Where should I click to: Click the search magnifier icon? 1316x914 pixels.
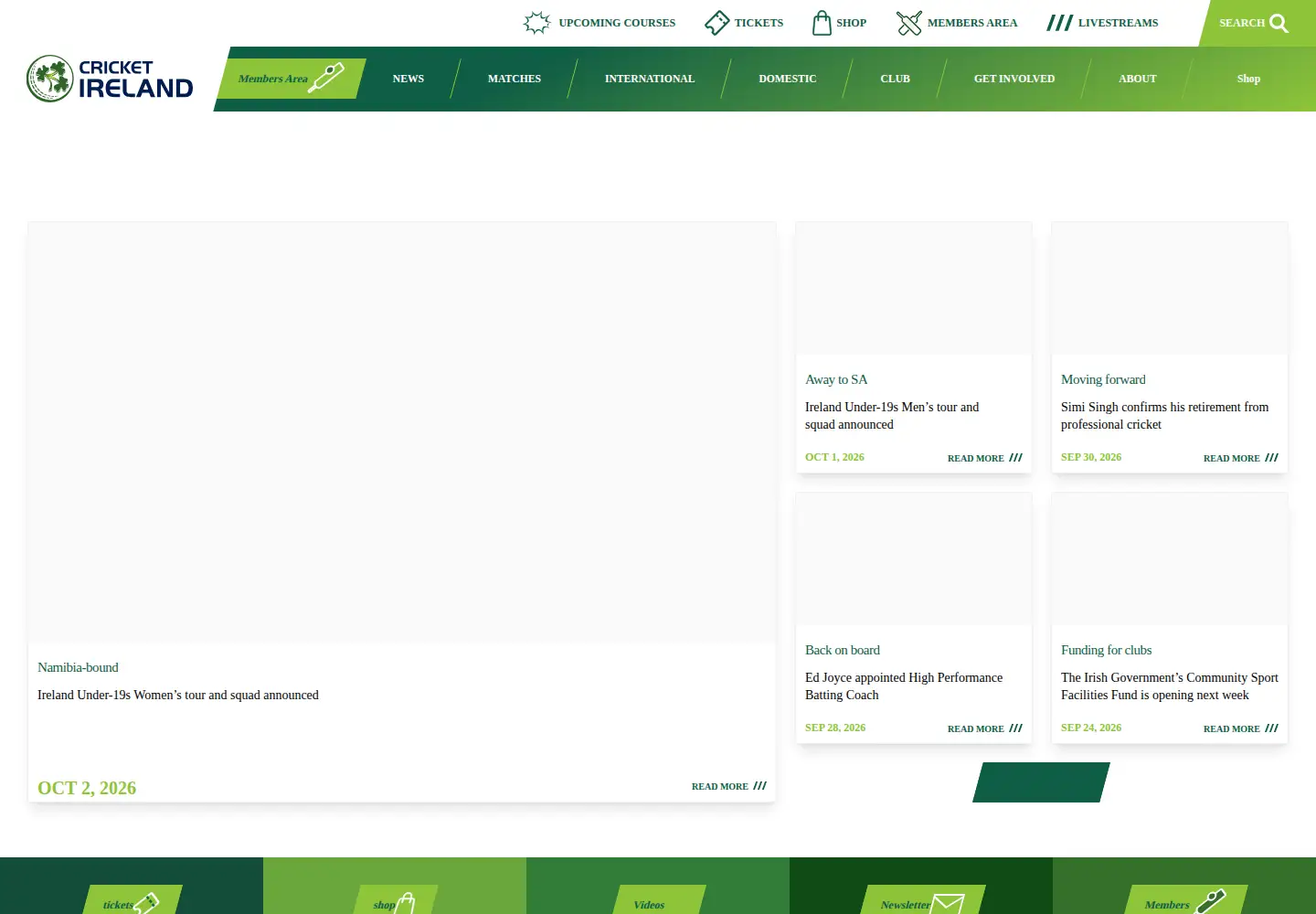pos(1279,23)
